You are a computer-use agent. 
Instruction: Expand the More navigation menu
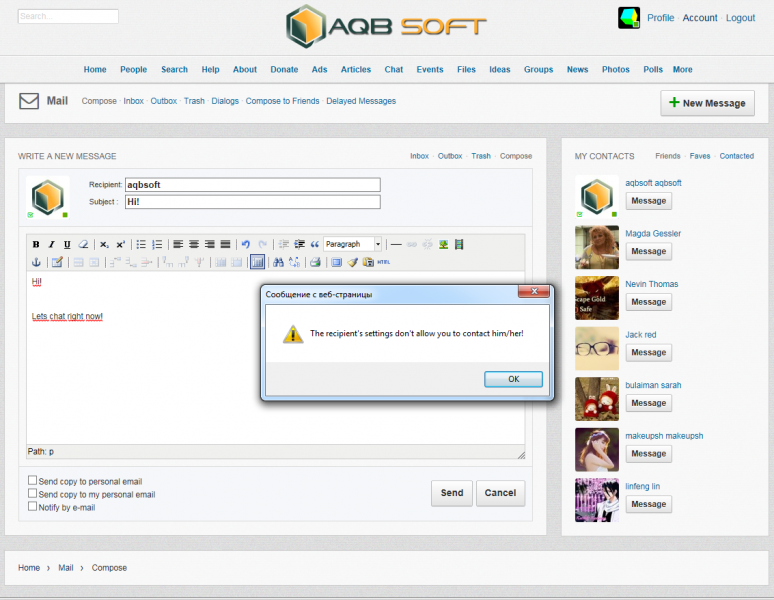point(682,70)
